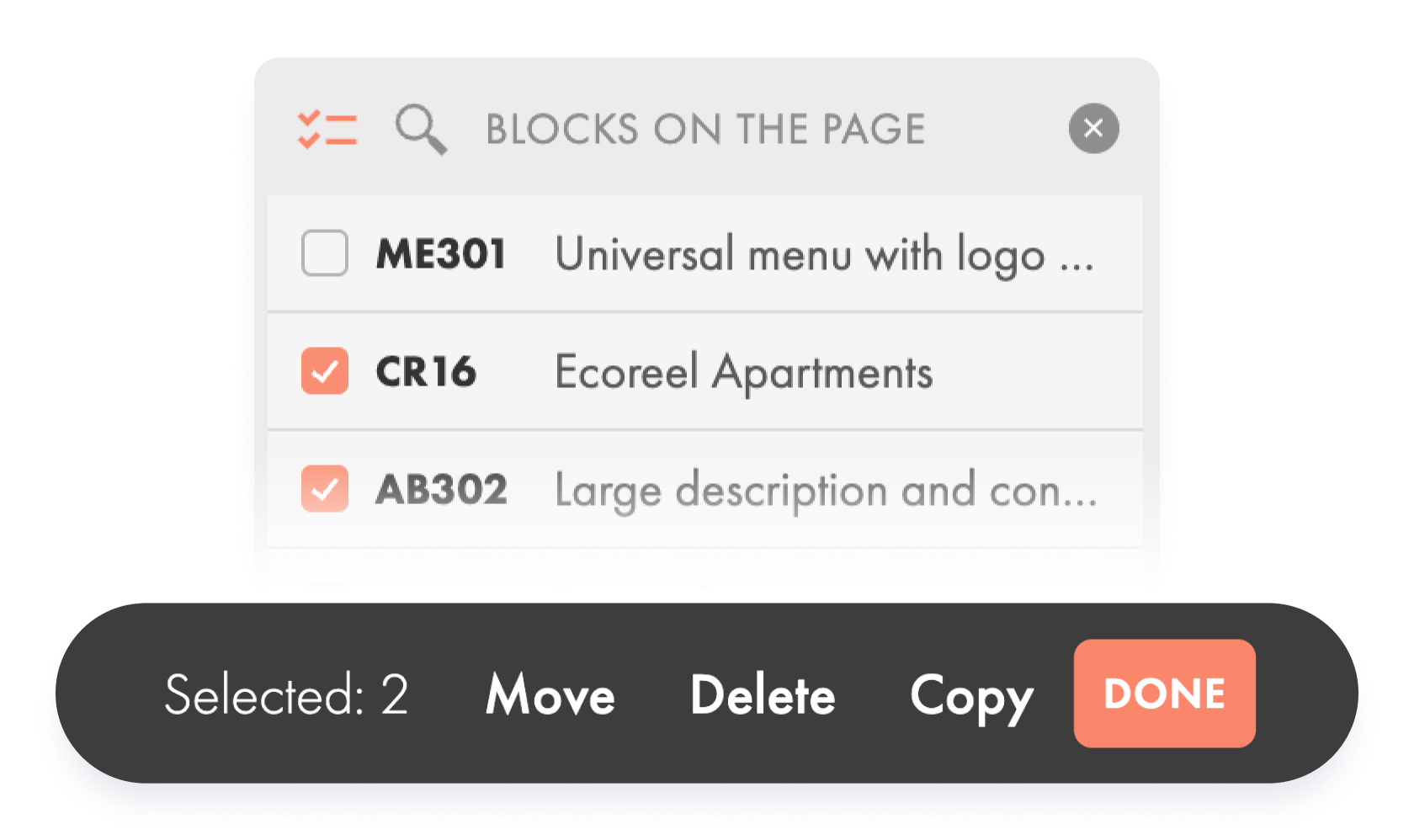
Task: Click the Blocks on the Page heading
Action: [x=705, y=130]
